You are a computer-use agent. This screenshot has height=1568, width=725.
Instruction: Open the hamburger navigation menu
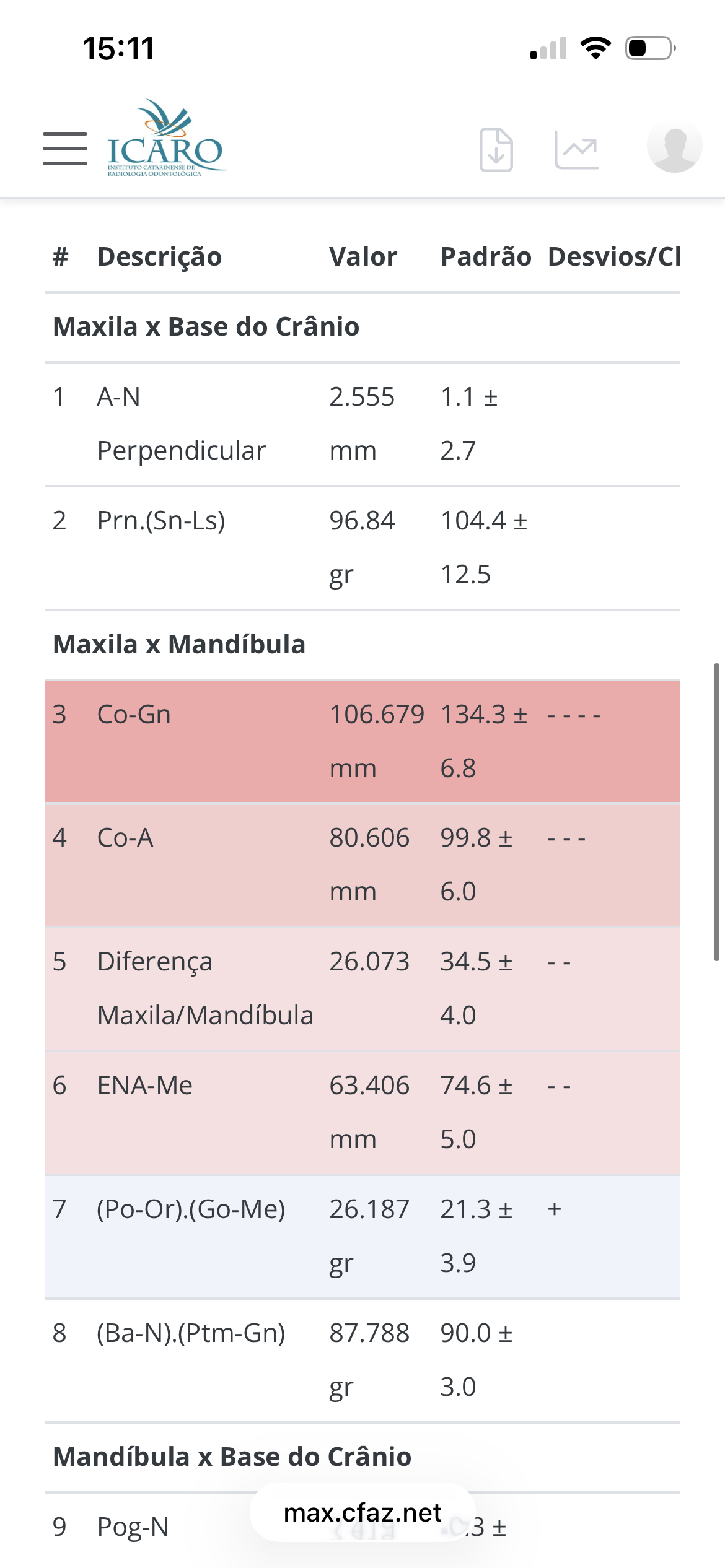65,149
